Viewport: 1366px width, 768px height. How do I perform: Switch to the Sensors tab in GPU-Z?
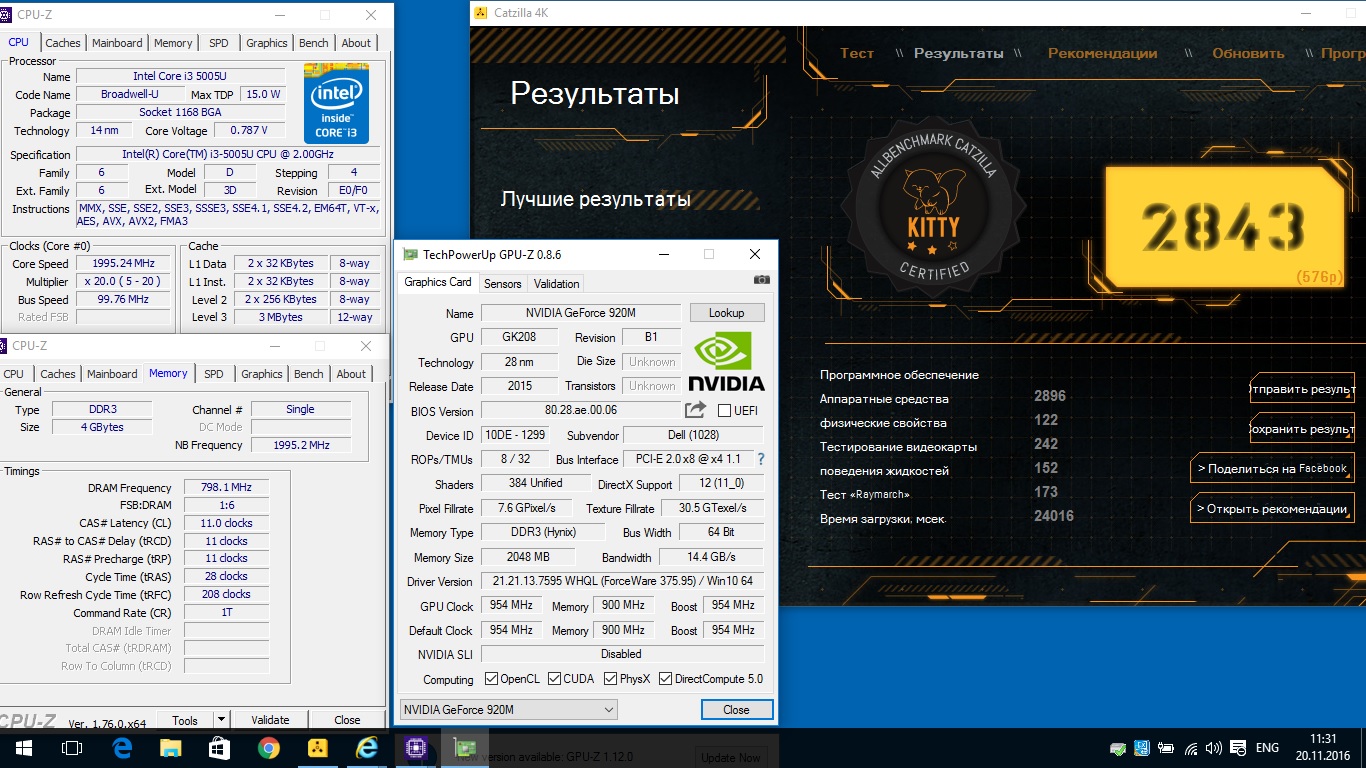pyautogui.click(x=503, y=284)
